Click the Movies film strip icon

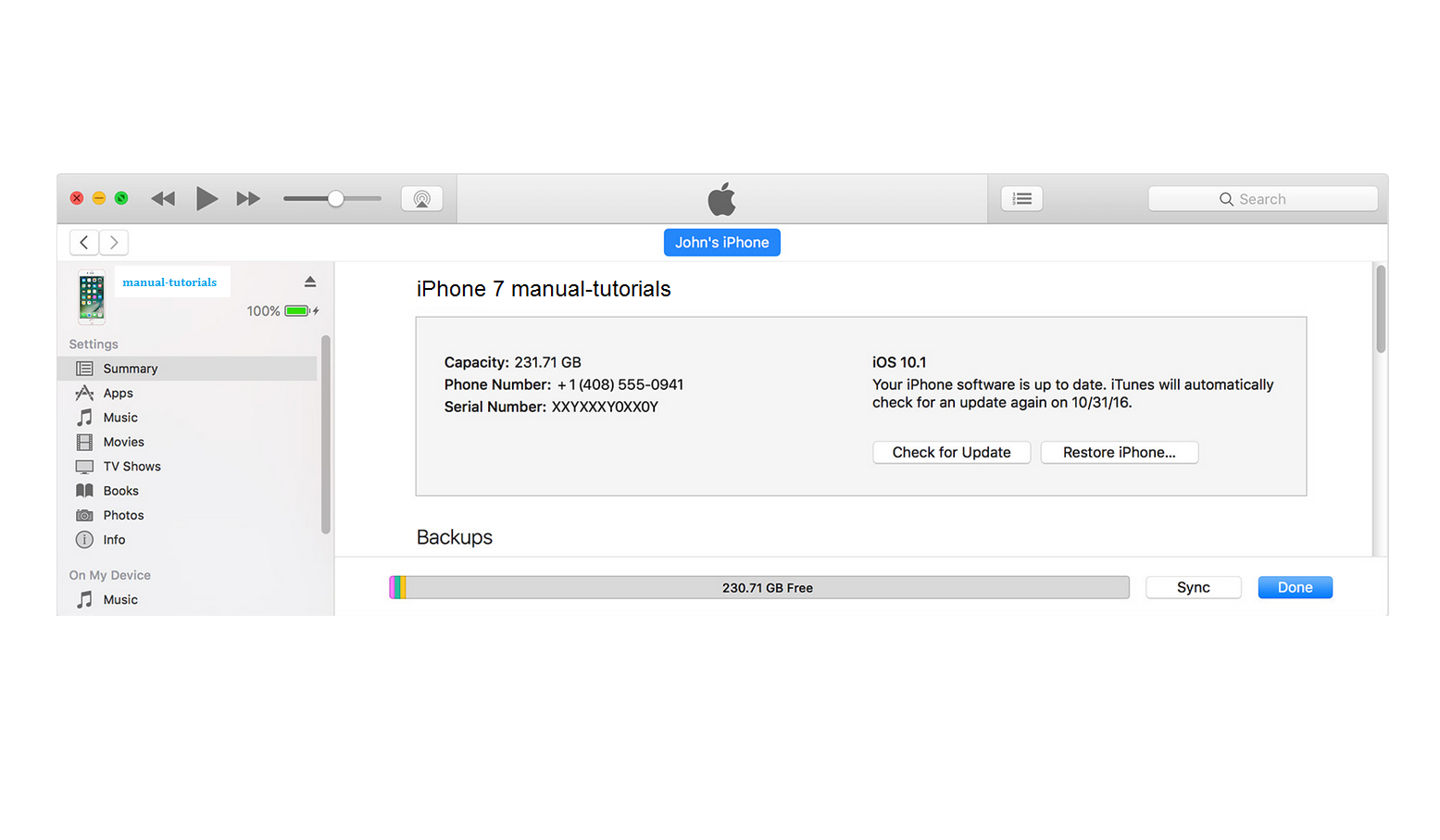[x=84, y=442]
